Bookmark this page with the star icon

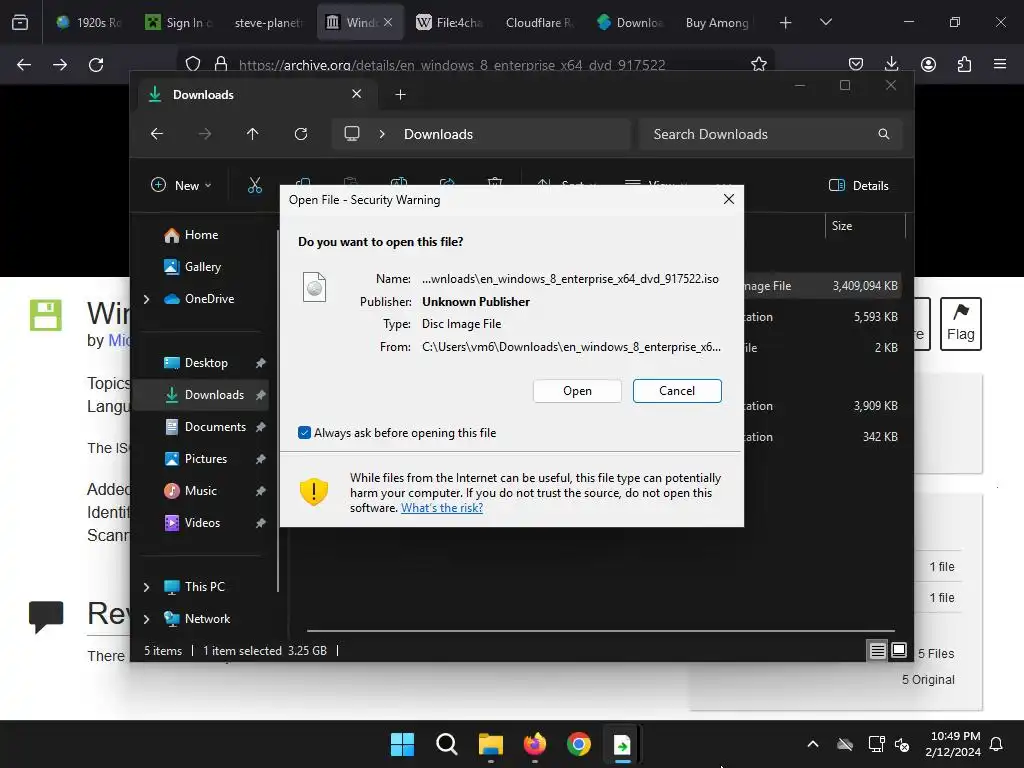pyautogui.click(x=758, y=64)
